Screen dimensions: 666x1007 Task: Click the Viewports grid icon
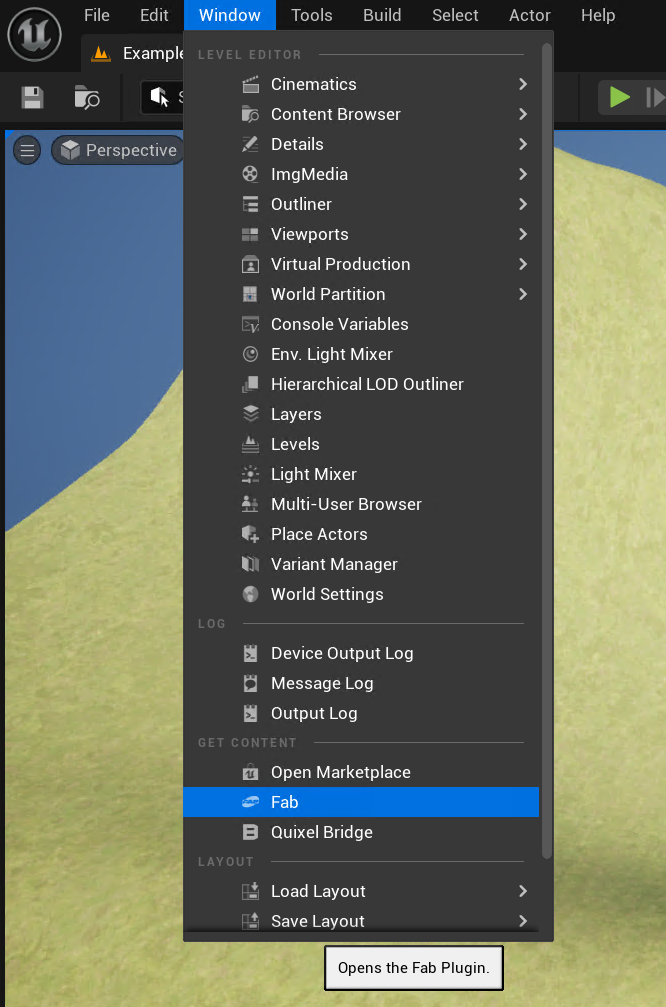tap(250, 234)
